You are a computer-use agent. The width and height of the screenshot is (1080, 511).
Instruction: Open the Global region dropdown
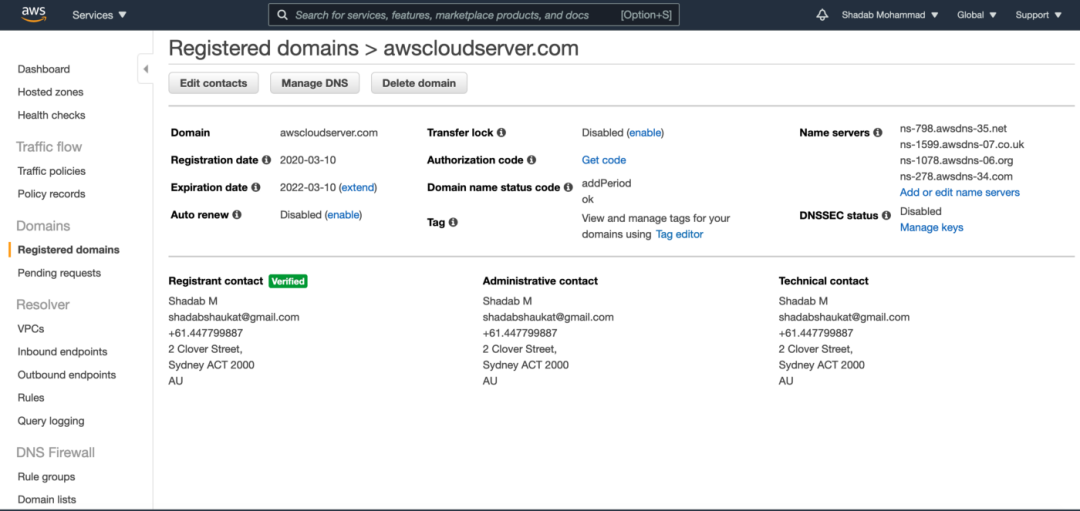pyautogui.click(x=977, y=14)
